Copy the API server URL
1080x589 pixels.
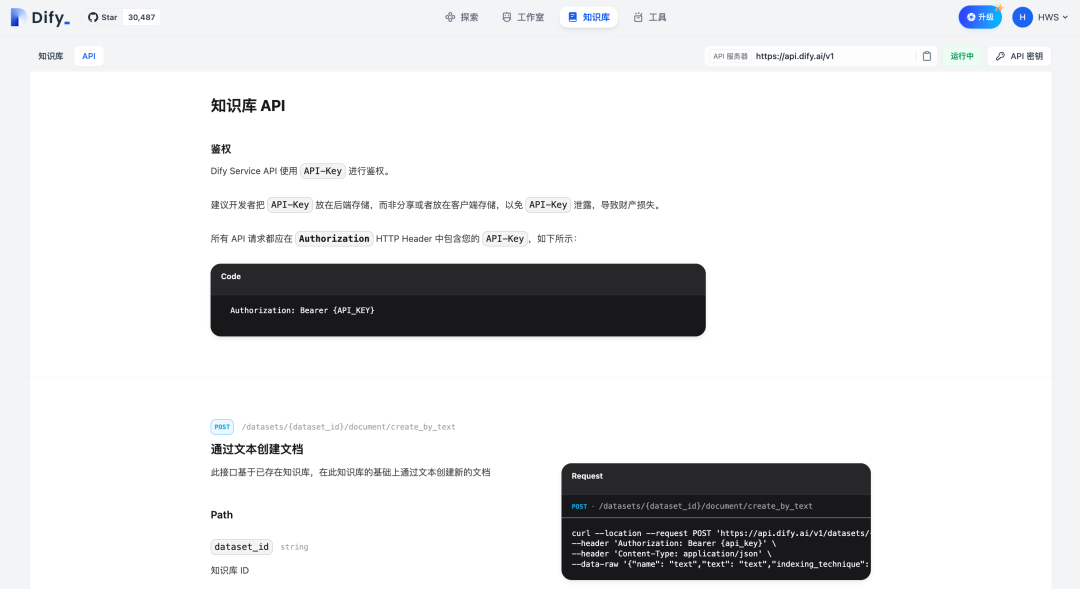pos(926,56)
